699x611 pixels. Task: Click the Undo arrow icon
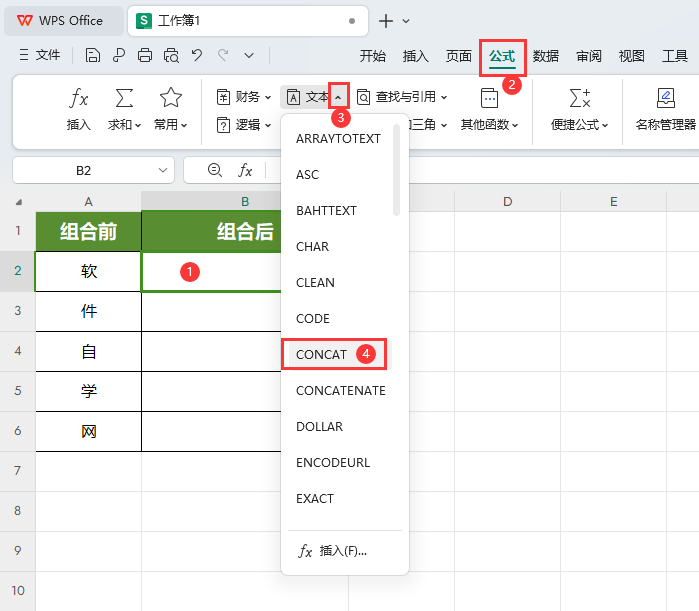197,56
